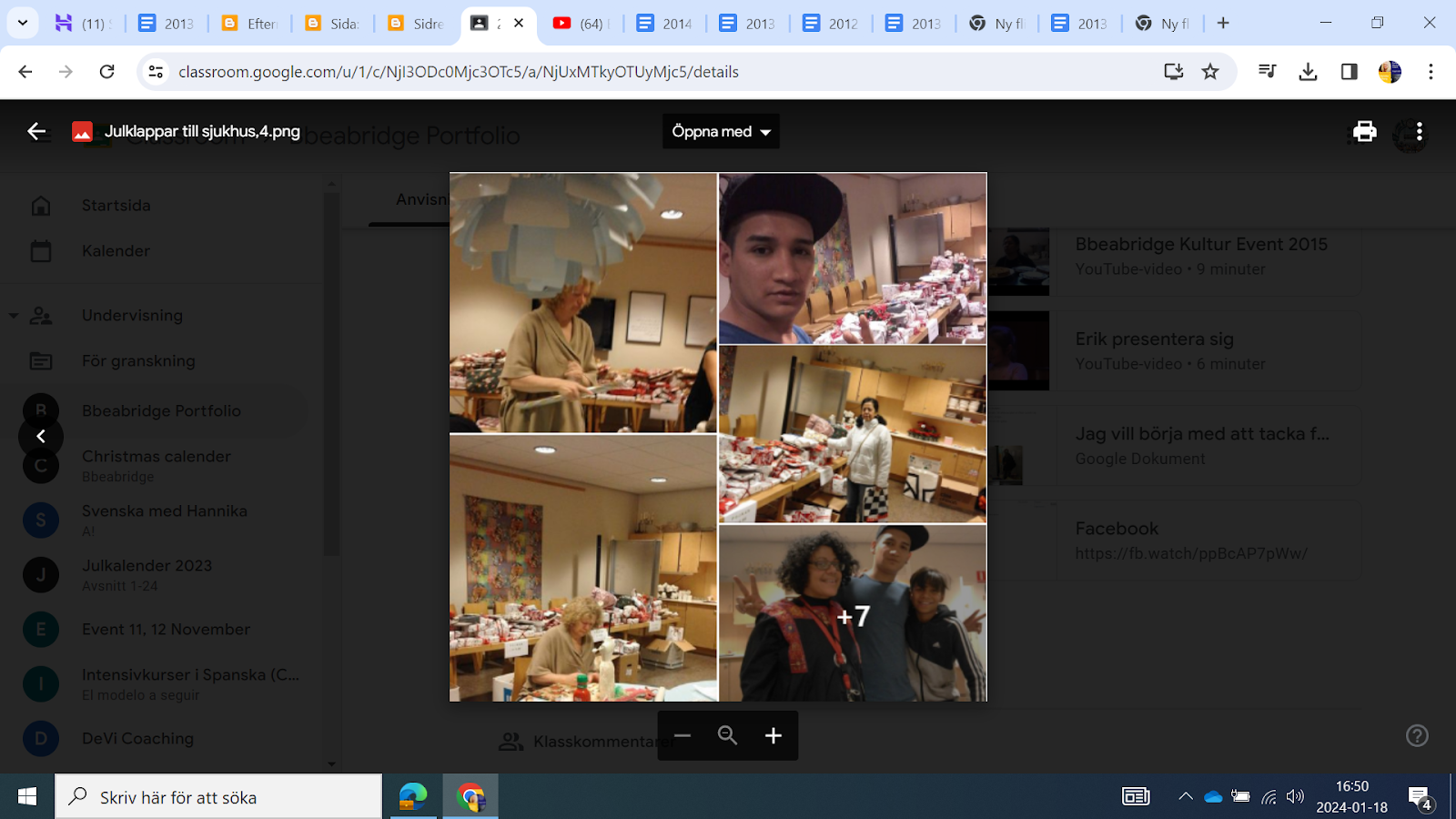Switch to the first '(11)' tab
This screenshot has height=819, width=1456.
click(82, 24)
